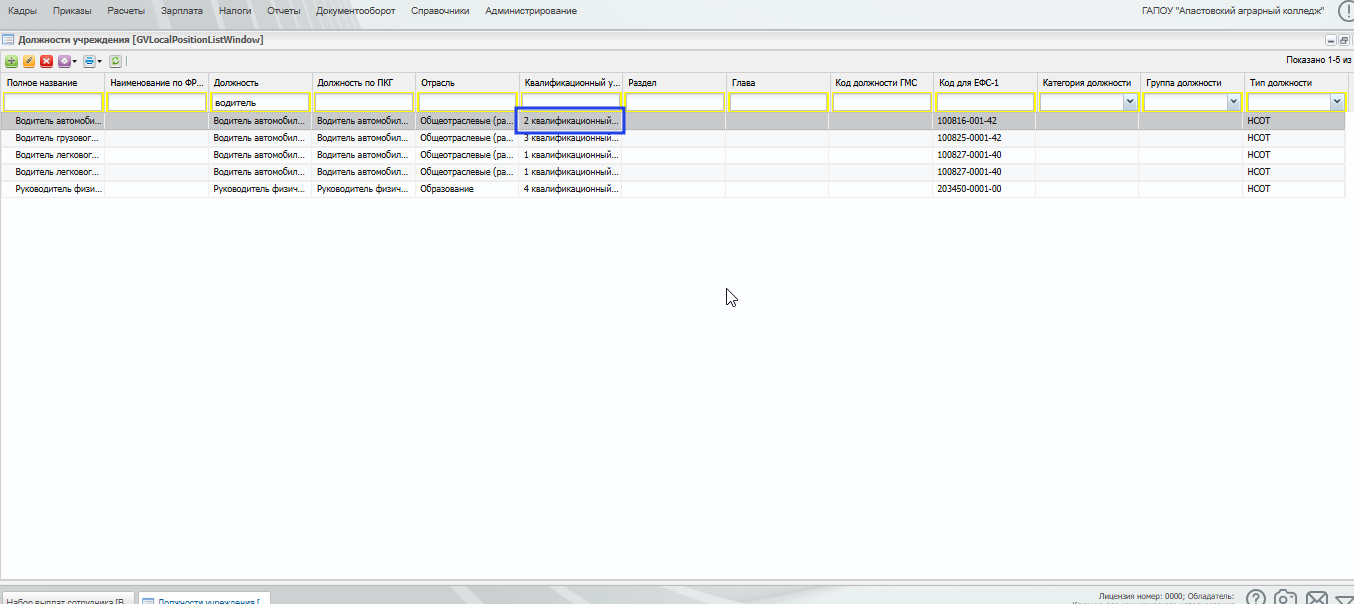The width and height of the screenshot is (1354, 604).
Task: Open the Зарплата menu
Action: (182, 11)
